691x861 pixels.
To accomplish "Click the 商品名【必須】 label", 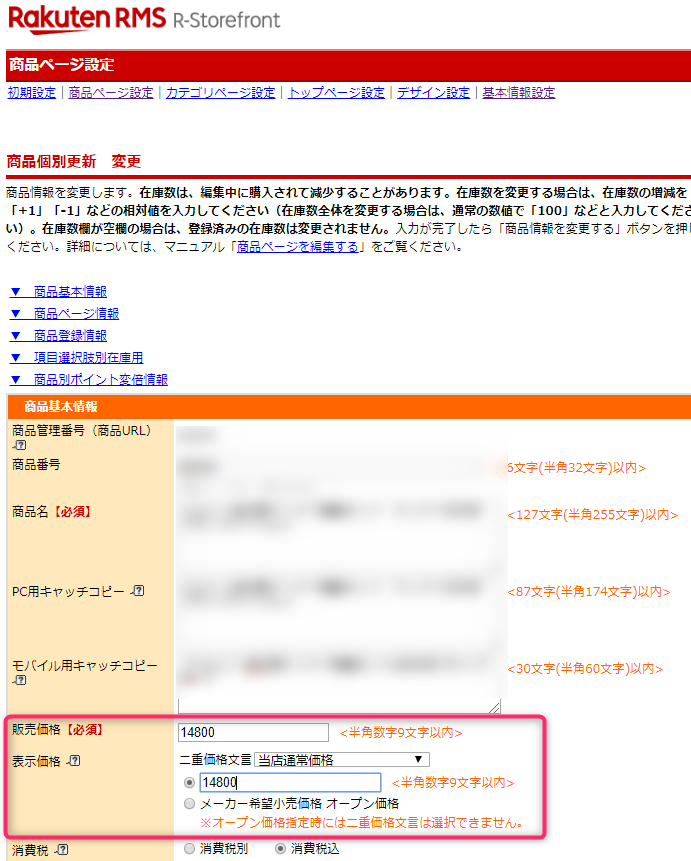I will point(52,512).
